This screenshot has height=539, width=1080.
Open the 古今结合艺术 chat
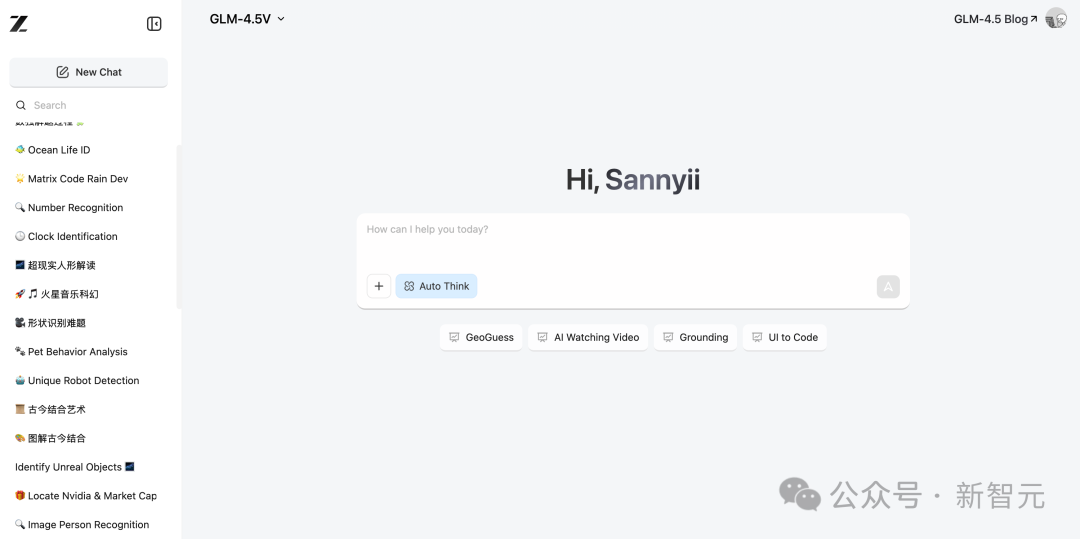pos(89,410)
